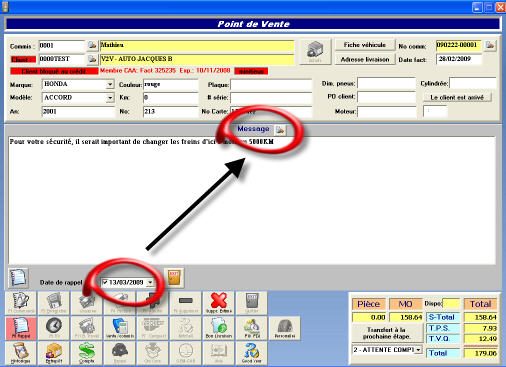Screen dimensions: 506x367
Task: Click the Fiche véhicule button
Action: (x=365, y=45)
